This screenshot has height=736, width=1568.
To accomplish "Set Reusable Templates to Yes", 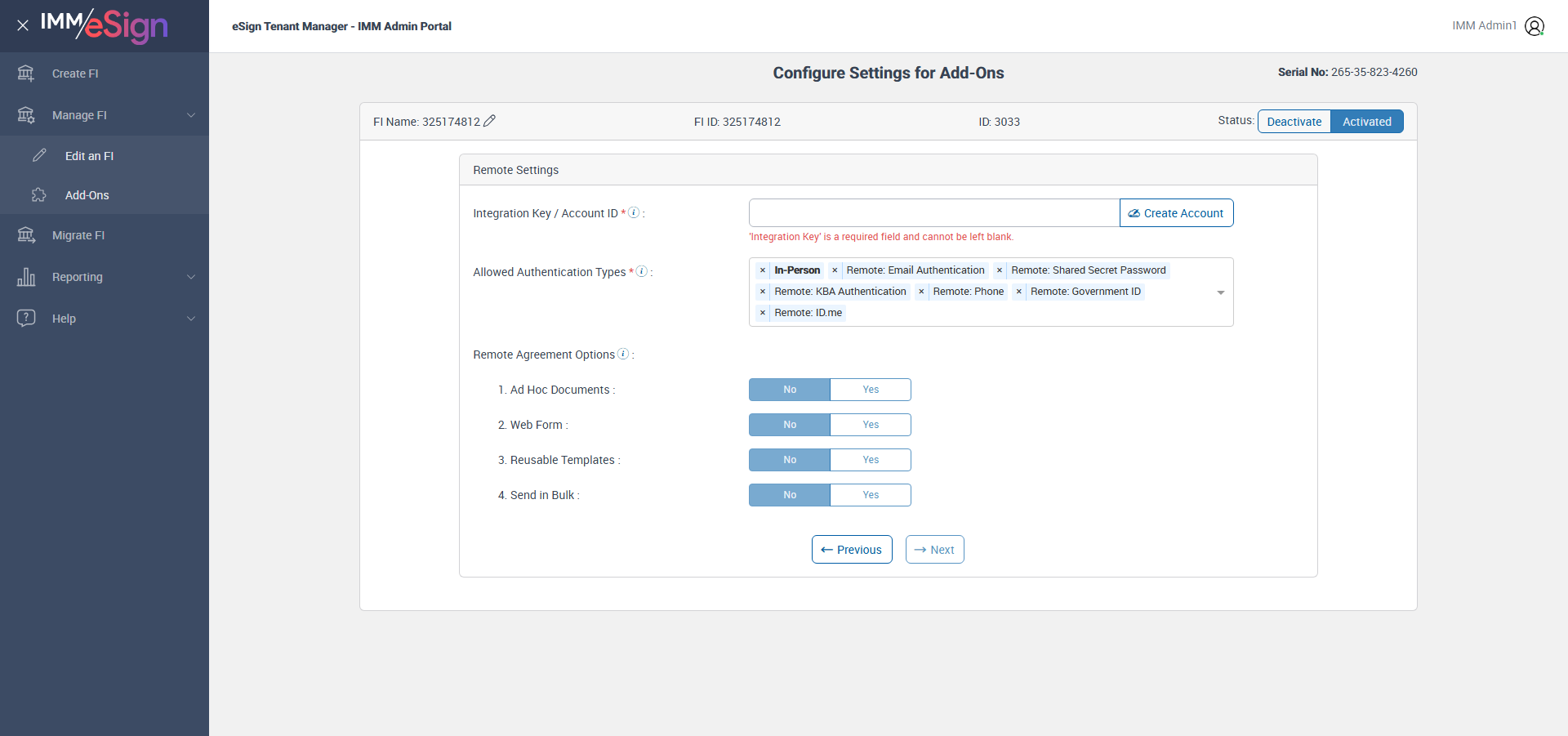I will tap(871, 460).
